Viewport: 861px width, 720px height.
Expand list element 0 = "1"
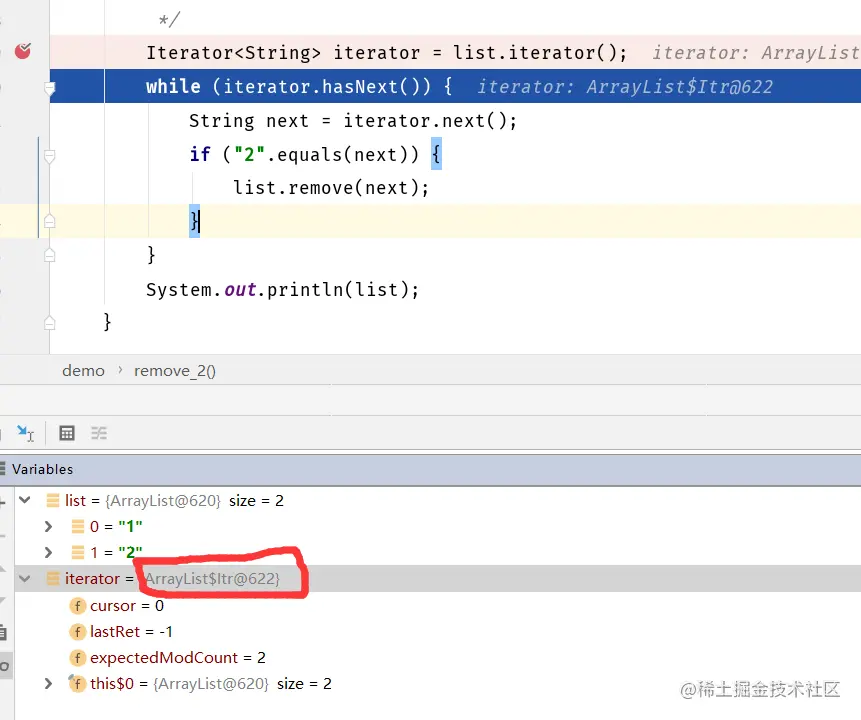[48, 526]
